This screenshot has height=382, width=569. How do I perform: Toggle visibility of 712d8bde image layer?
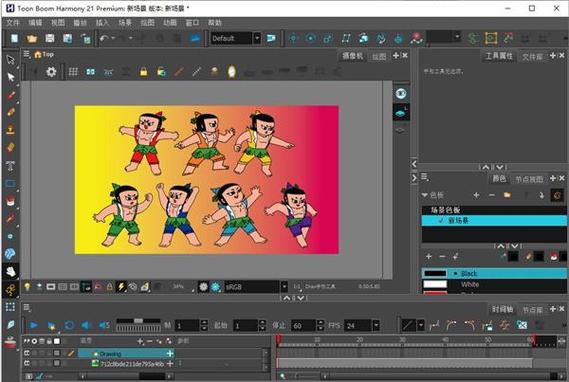point(27,363)
